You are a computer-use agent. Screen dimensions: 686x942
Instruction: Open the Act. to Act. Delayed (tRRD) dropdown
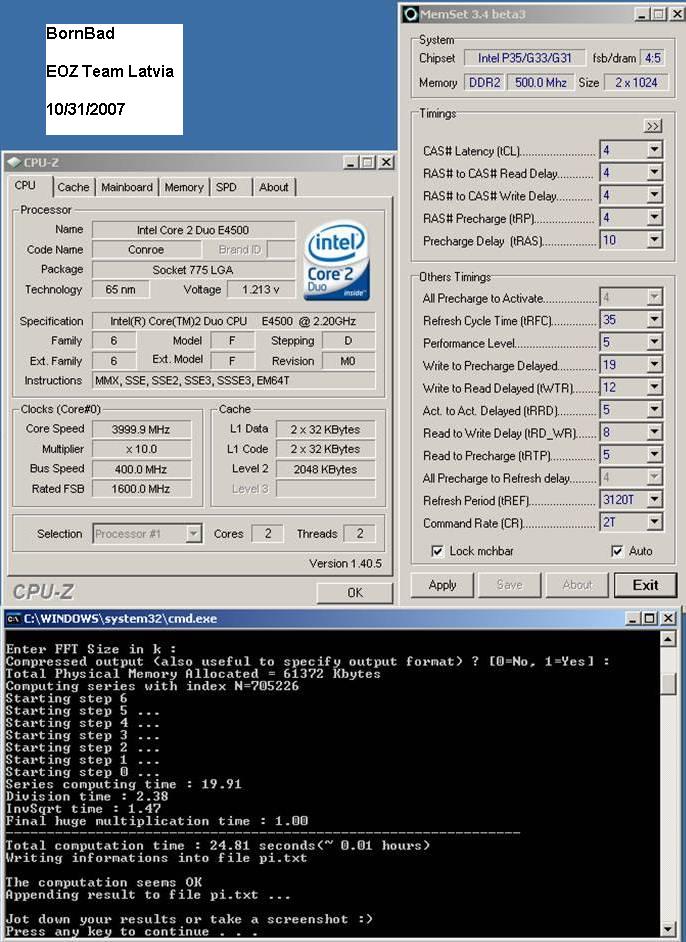655,410
